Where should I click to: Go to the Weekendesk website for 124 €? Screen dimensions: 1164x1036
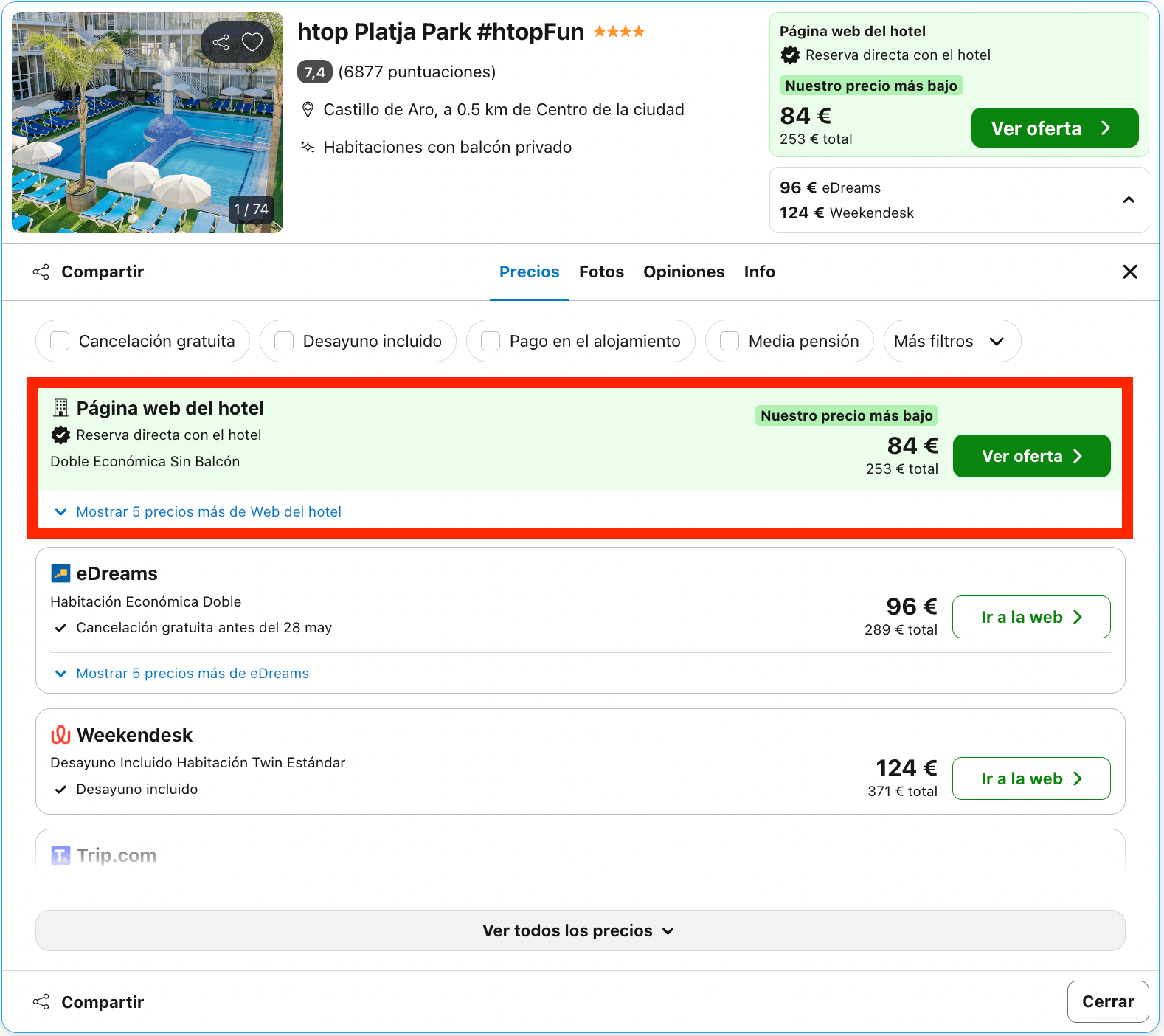pos(1031,778)
